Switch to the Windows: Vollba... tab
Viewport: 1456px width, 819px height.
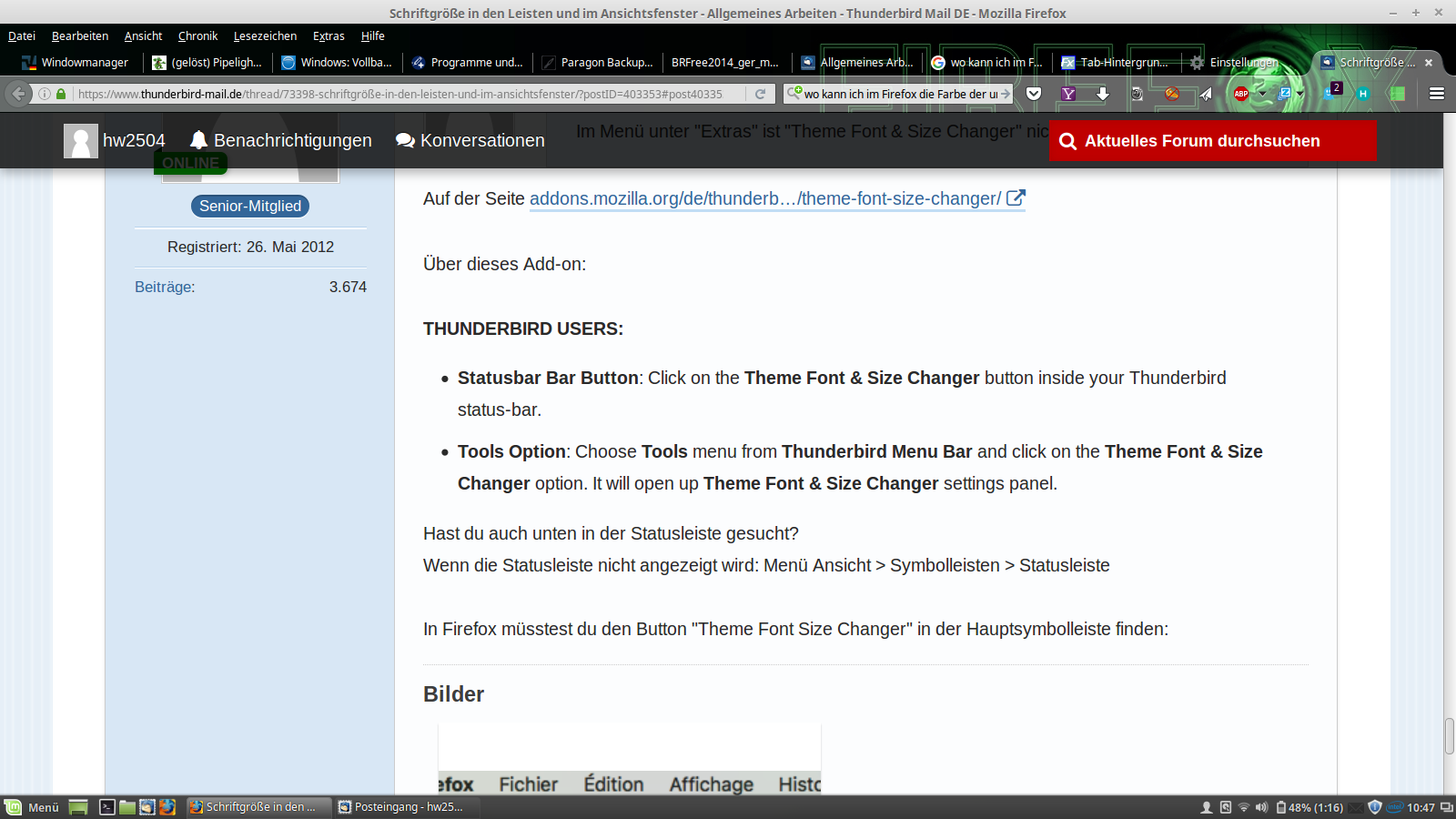point(337,63)
